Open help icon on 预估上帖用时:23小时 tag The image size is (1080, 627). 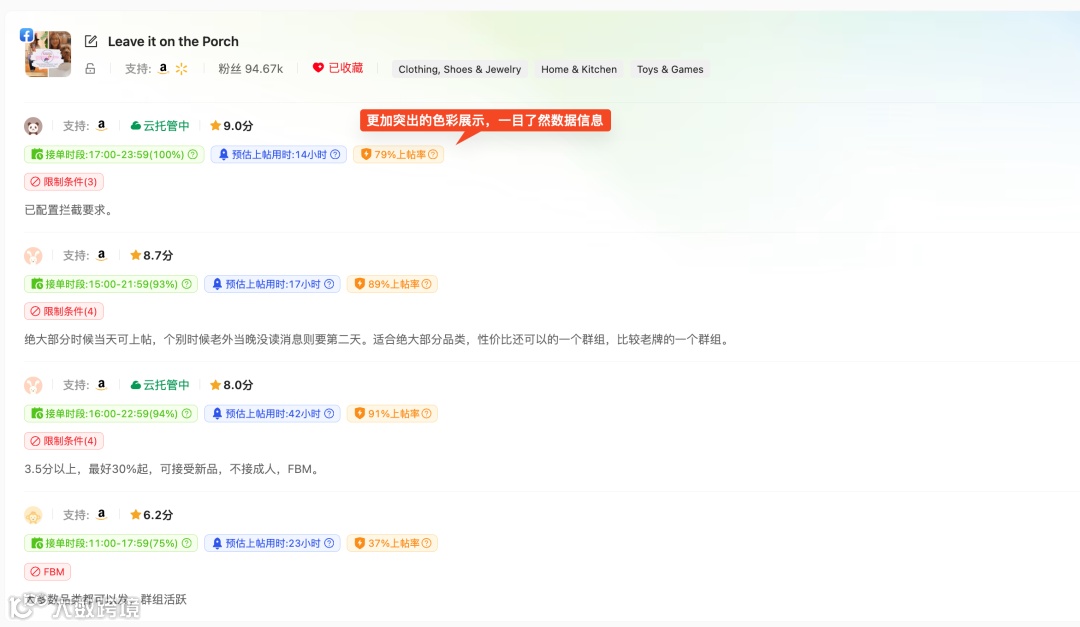329,543
